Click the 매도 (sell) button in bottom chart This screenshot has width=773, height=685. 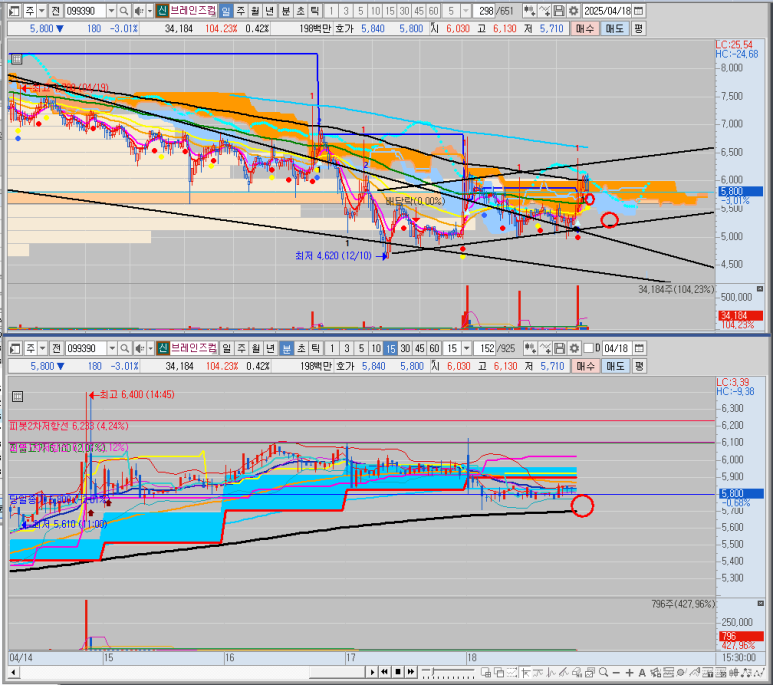pos(615,366)
